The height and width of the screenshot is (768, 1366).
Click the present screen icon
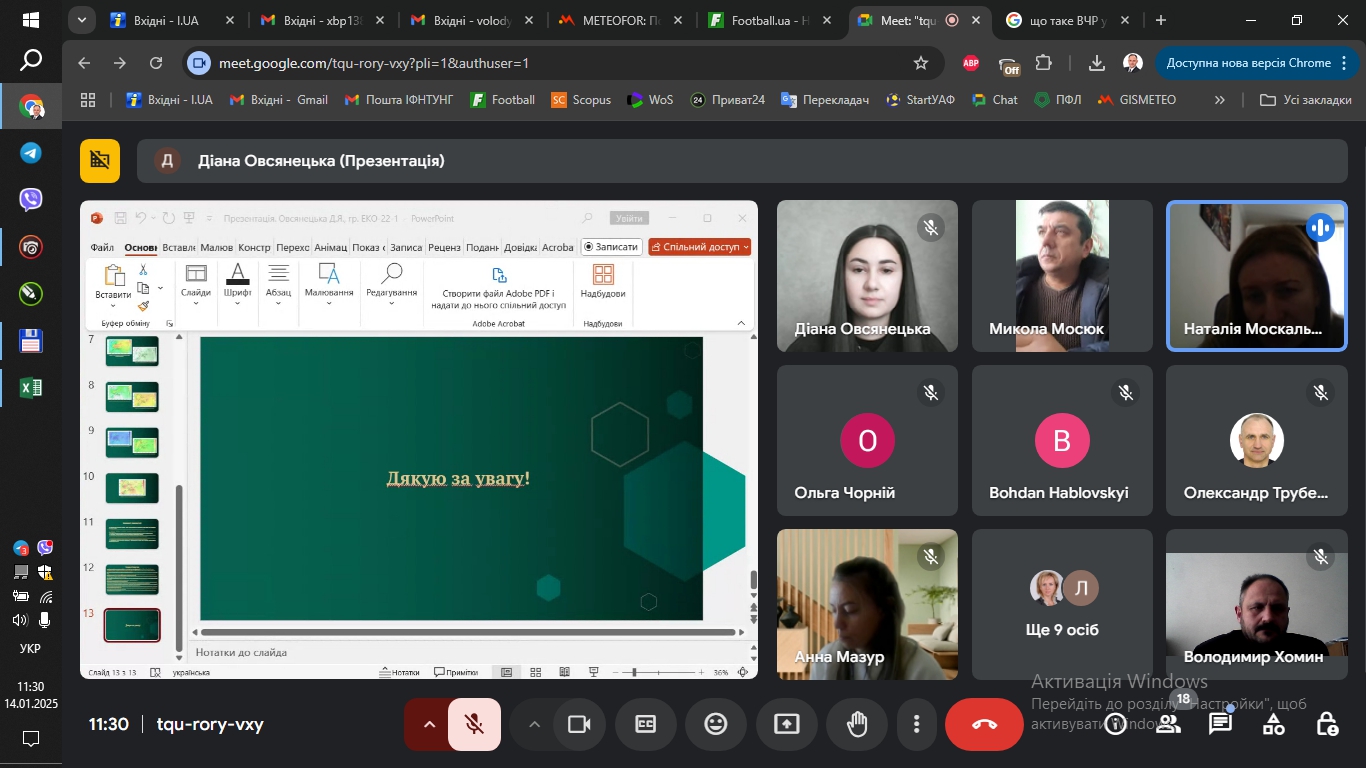pyautogui.click(x=787, y=724)
